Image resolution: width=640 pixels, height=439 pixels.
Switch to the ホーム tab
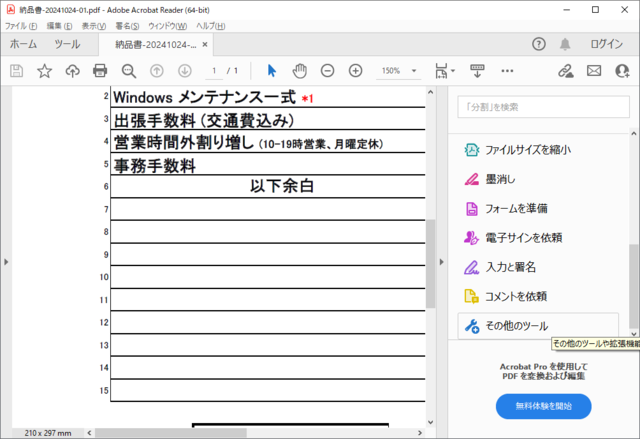[23, 44]
